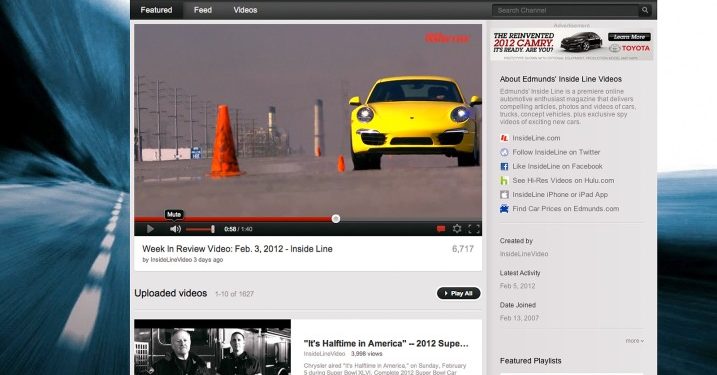Screen dimensions: 717x375
Task: Mute the video with speaker icon
Action: click(175, 229)
